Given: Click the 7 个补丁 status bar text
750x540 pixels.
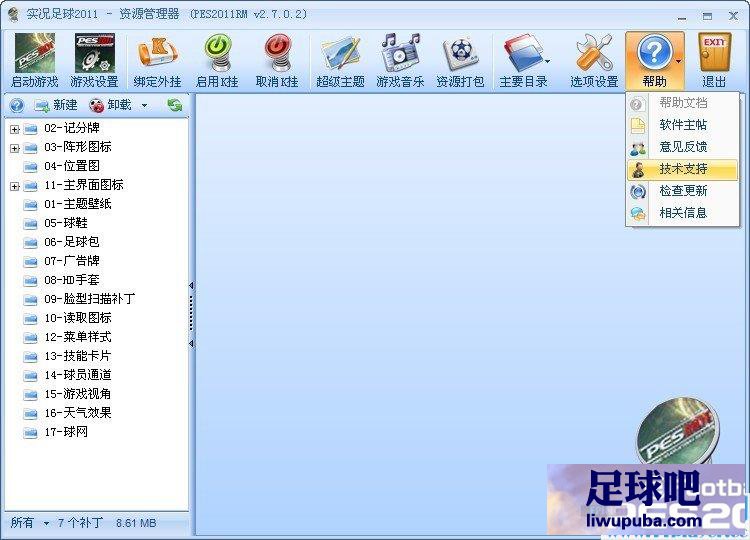Looking at the screenshot, I should [80, 523].
